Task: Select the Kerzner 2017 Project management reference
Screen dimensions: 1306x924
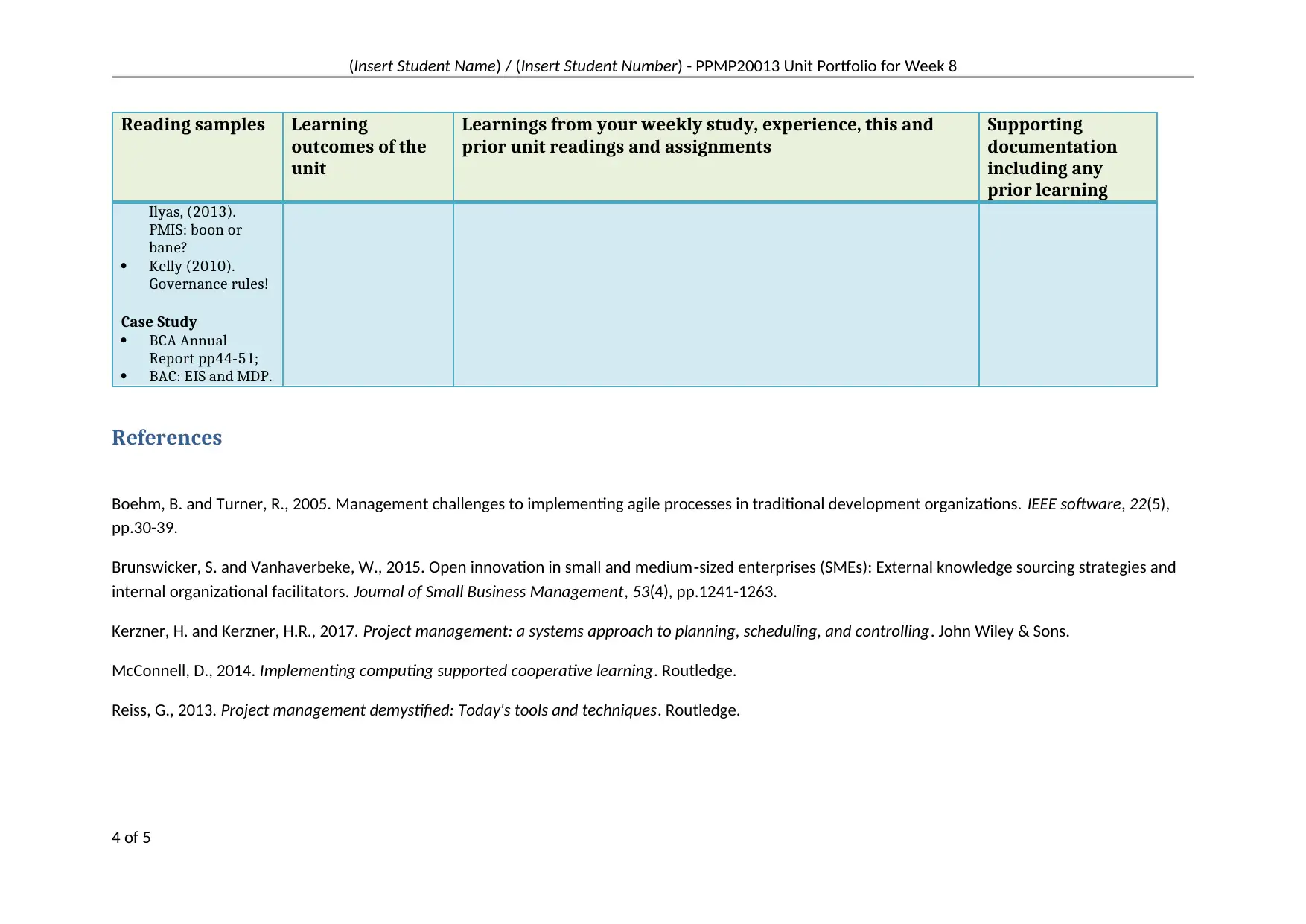Action: [590, 631]
